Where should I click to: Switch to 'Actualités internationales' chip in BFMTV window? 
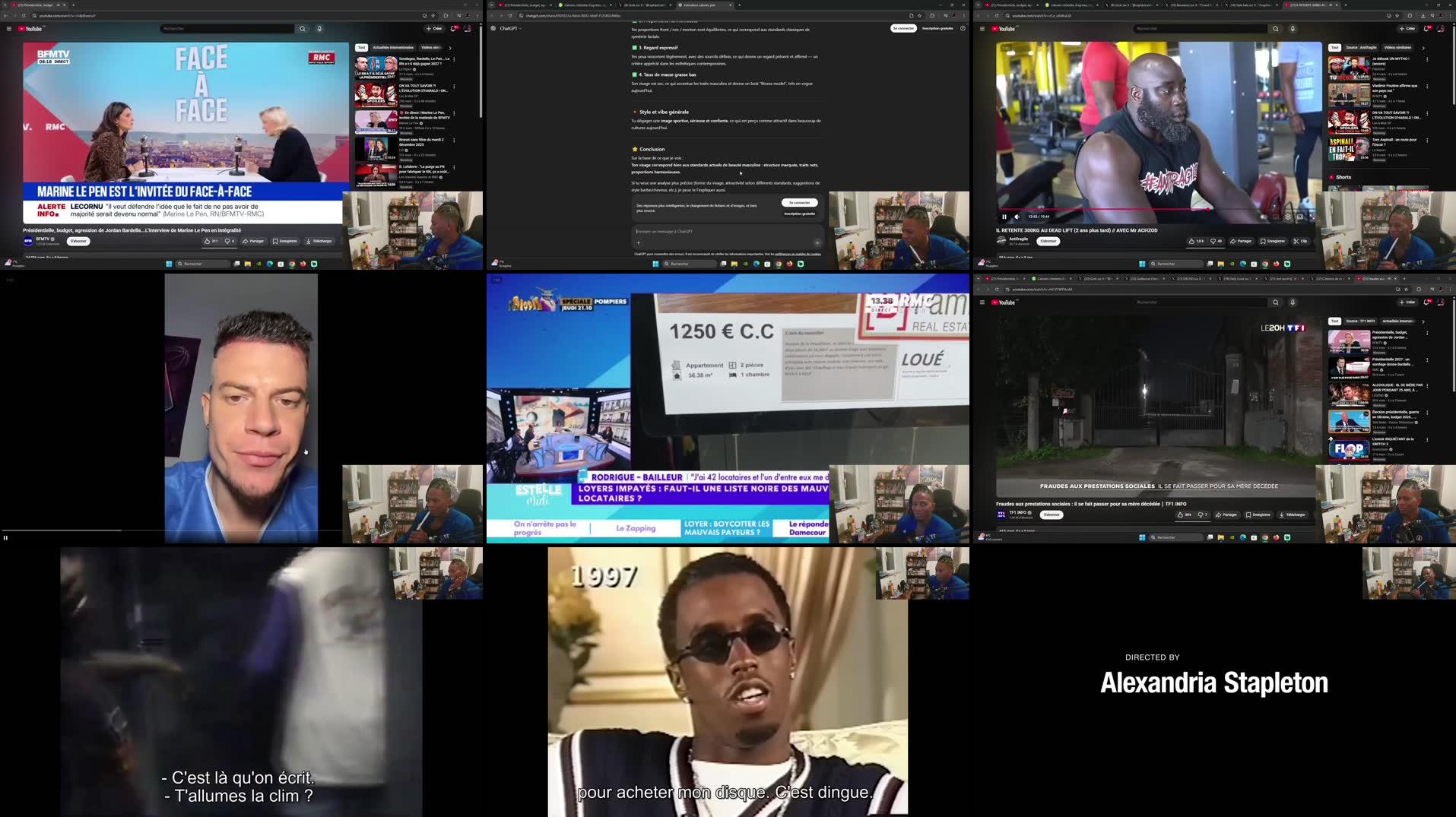coord(393,47)
